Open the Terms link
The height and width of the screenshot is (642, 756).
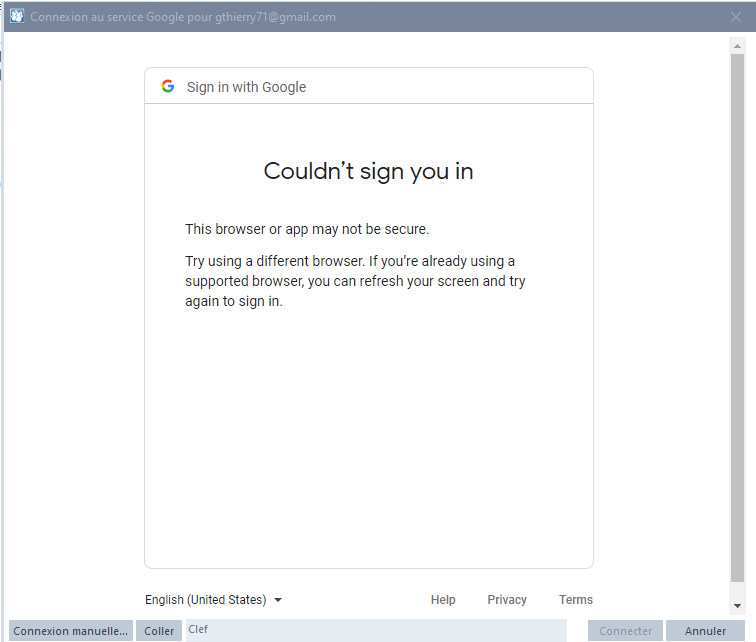(576, 600)
